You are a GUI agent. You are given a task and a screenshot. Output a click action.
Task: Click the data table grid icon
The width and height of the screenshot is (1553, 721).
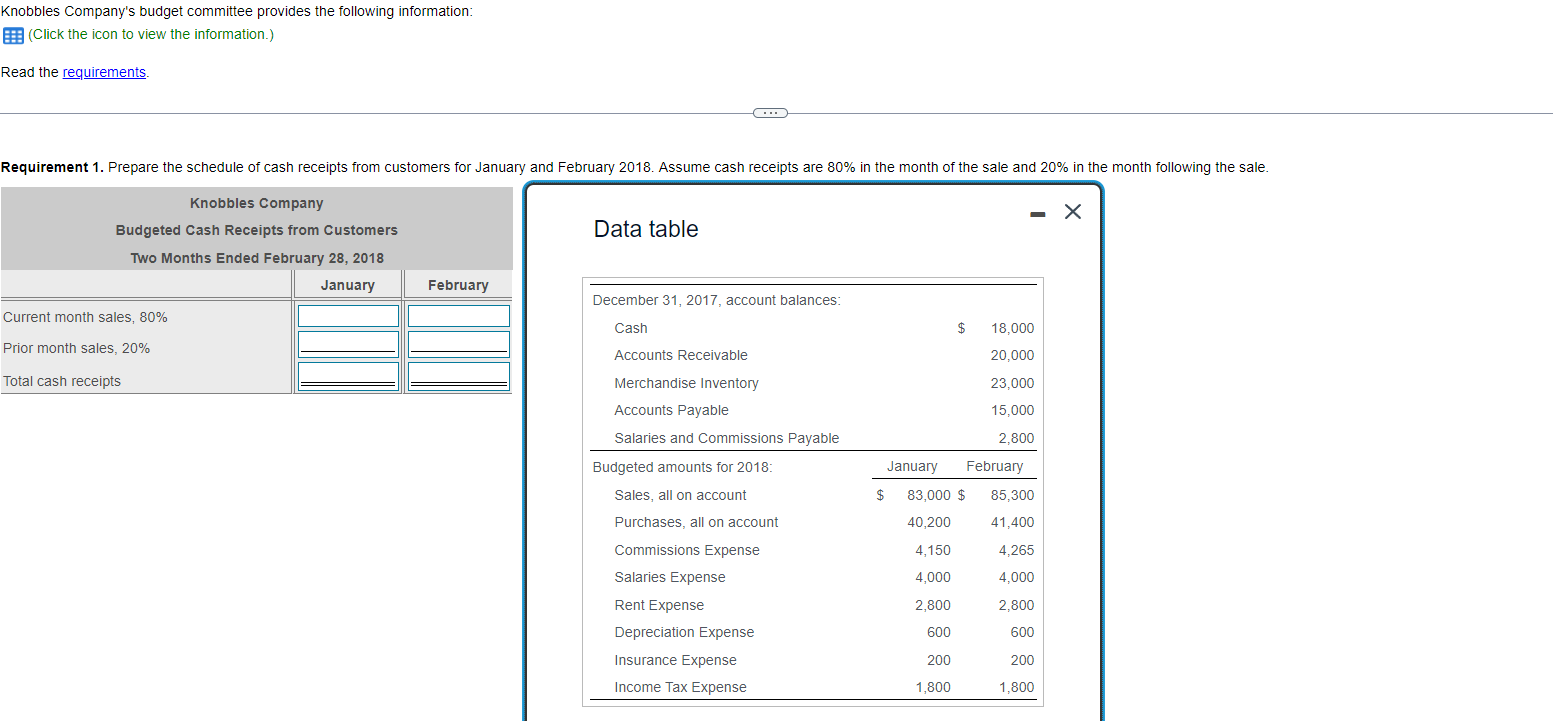[x=13, y=35]
